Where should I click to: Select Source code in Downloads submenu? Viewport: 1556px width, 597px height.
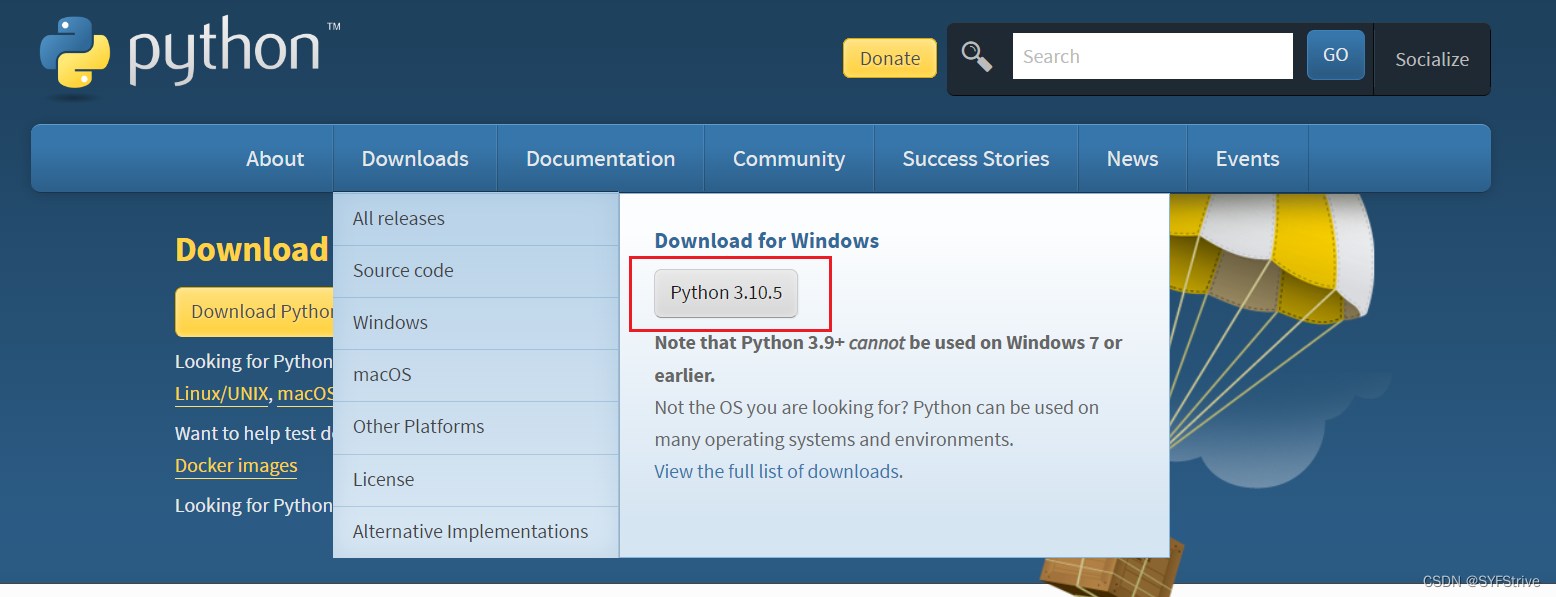(x=476, y=271)
